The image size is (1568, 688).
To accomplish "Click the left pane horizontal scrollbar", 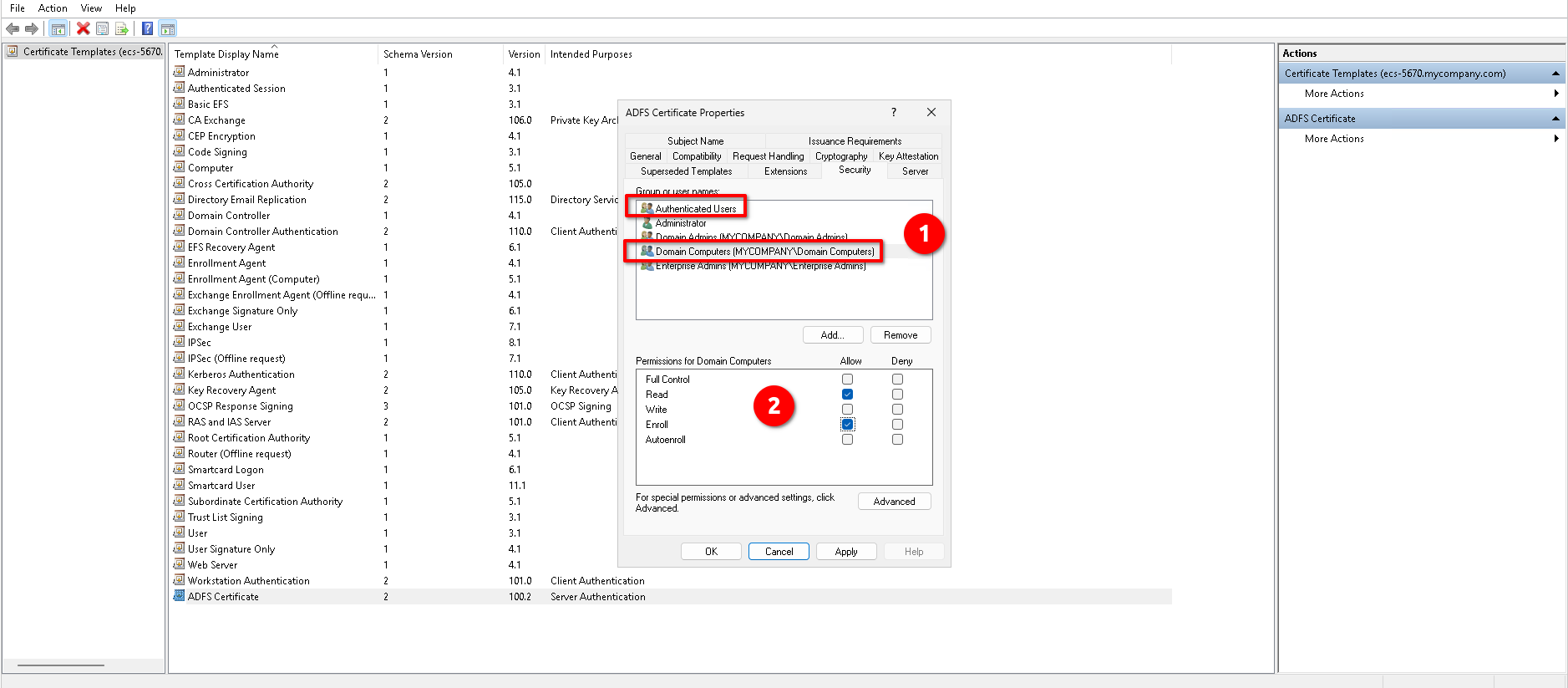I will 61,665.
